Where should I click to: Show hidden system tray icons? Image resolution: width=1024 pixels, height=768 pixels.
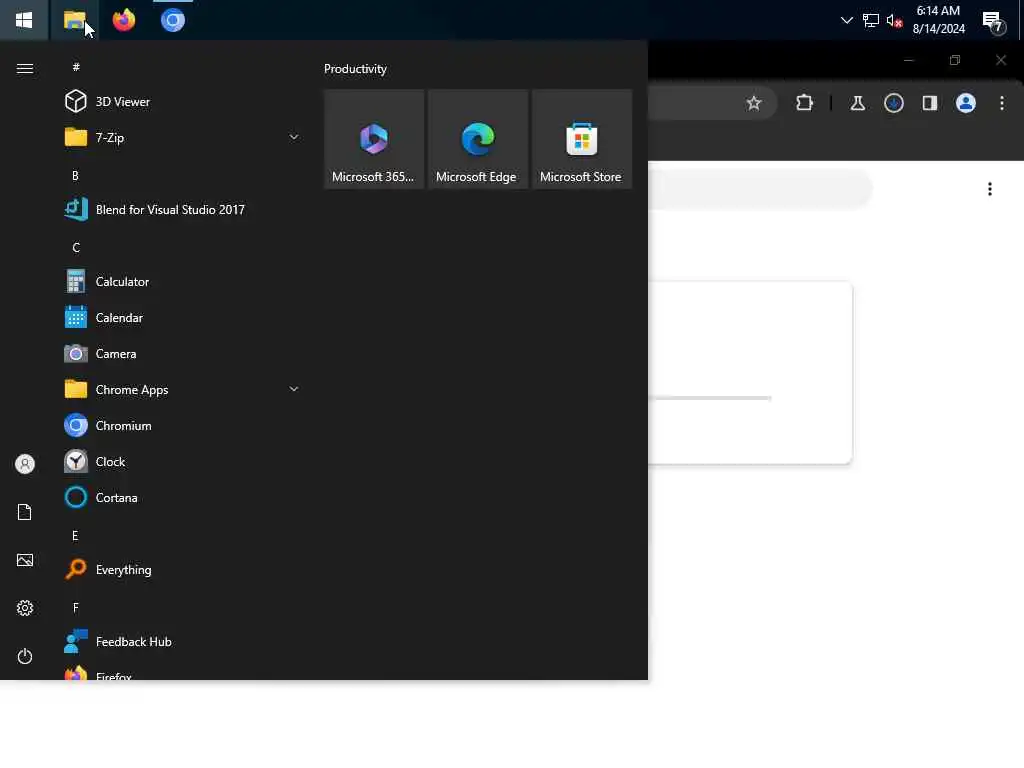coord(846,20)
